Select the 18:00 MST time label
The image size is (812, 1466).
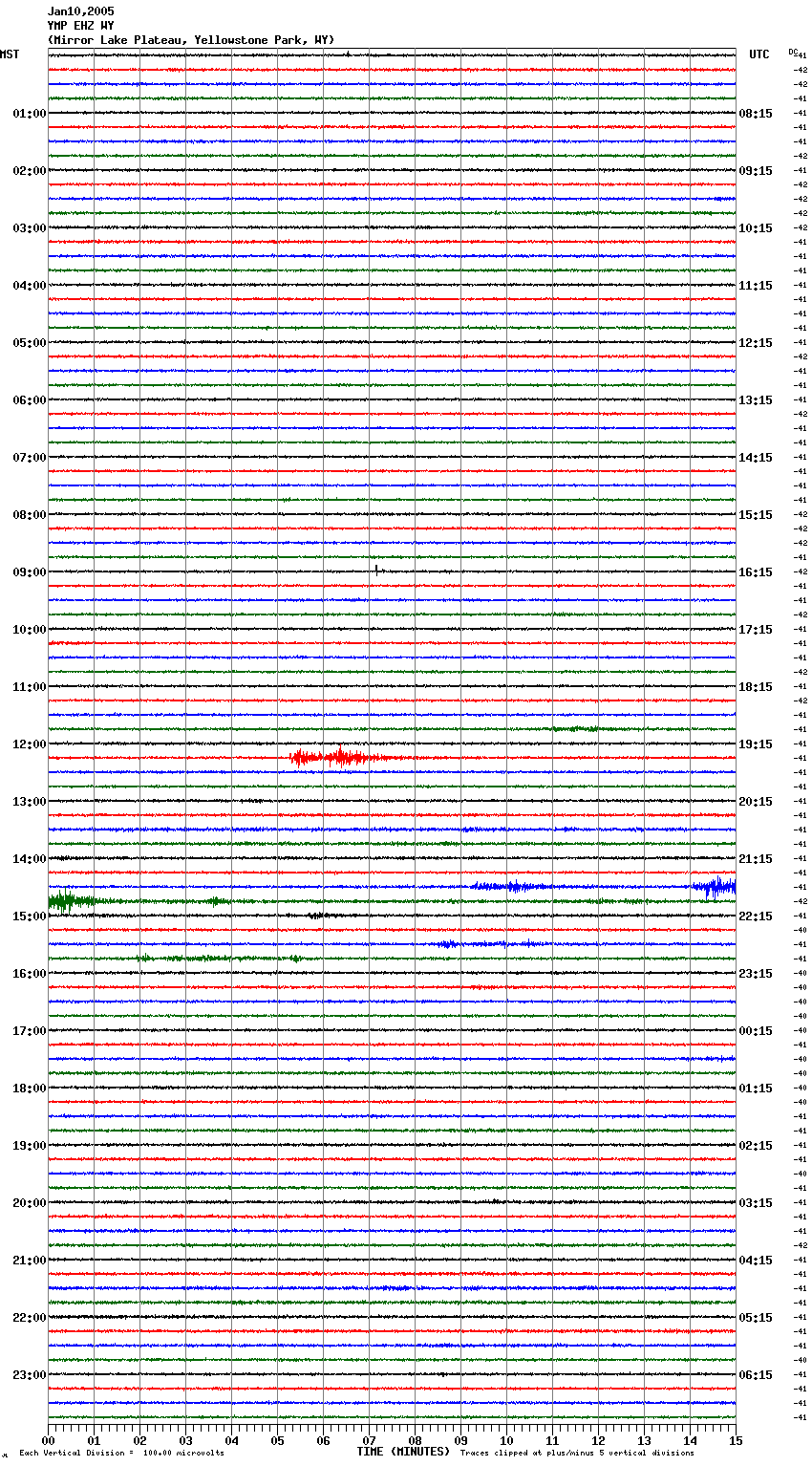[x=30, y=1089]
